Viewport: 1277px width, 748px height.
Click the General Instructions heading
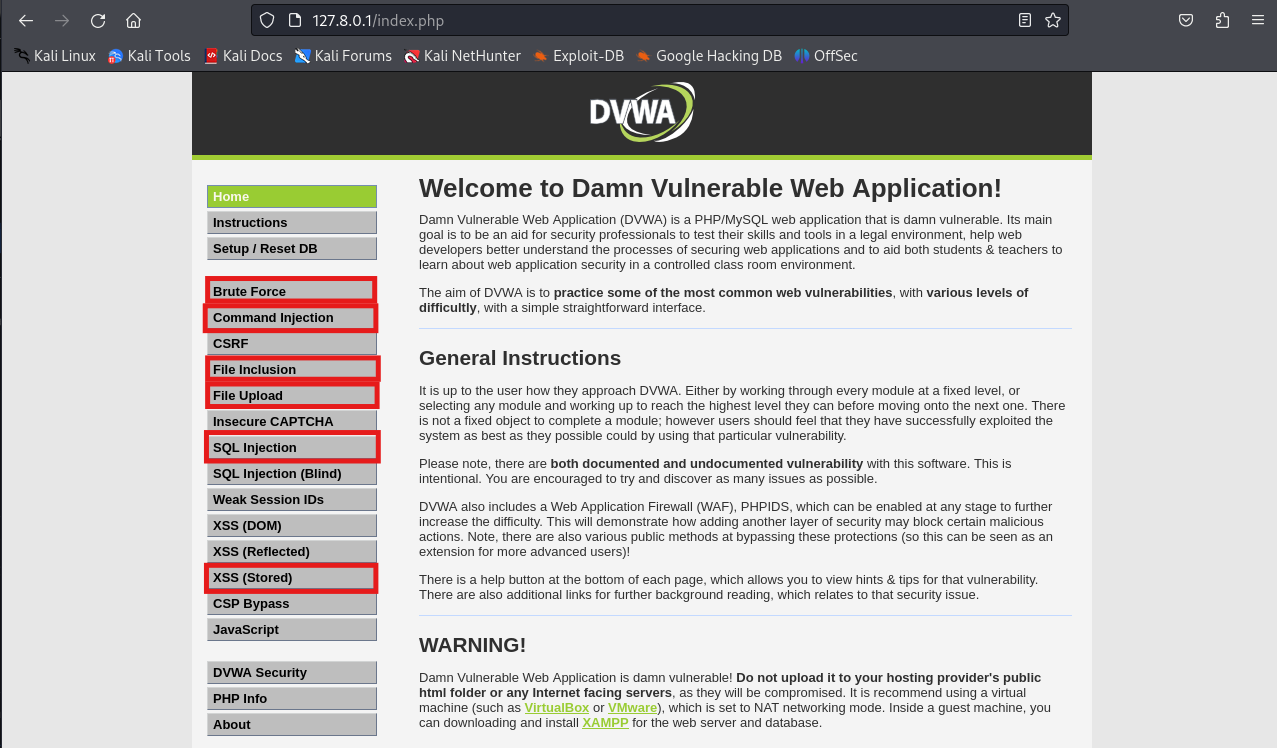pos(520,358)
